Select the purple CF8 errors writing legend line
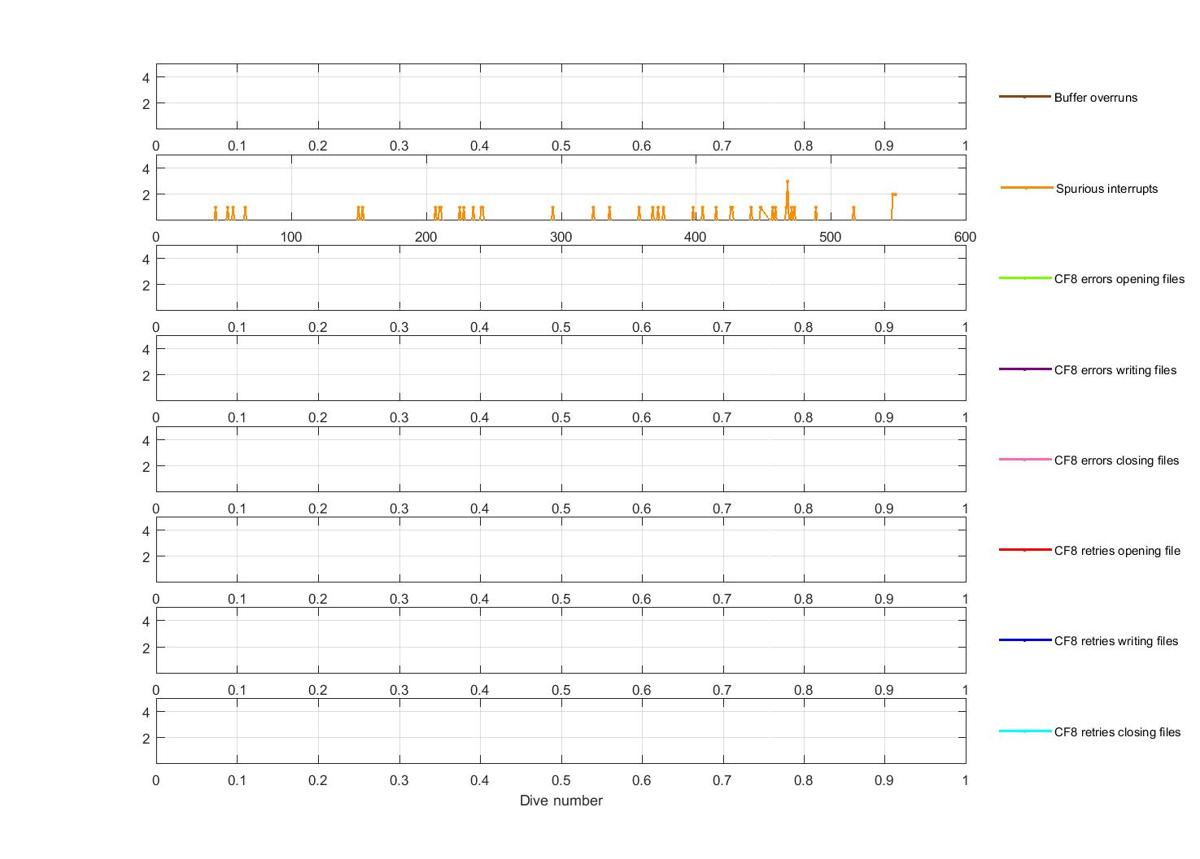 point(1025,369)
